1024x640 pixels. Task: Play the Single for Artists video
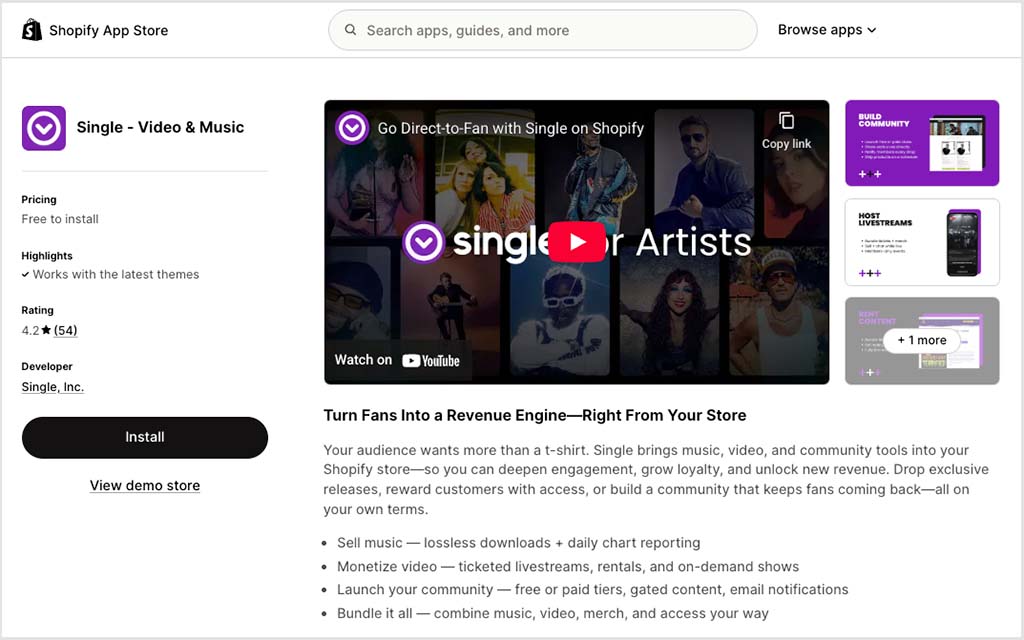577,241
